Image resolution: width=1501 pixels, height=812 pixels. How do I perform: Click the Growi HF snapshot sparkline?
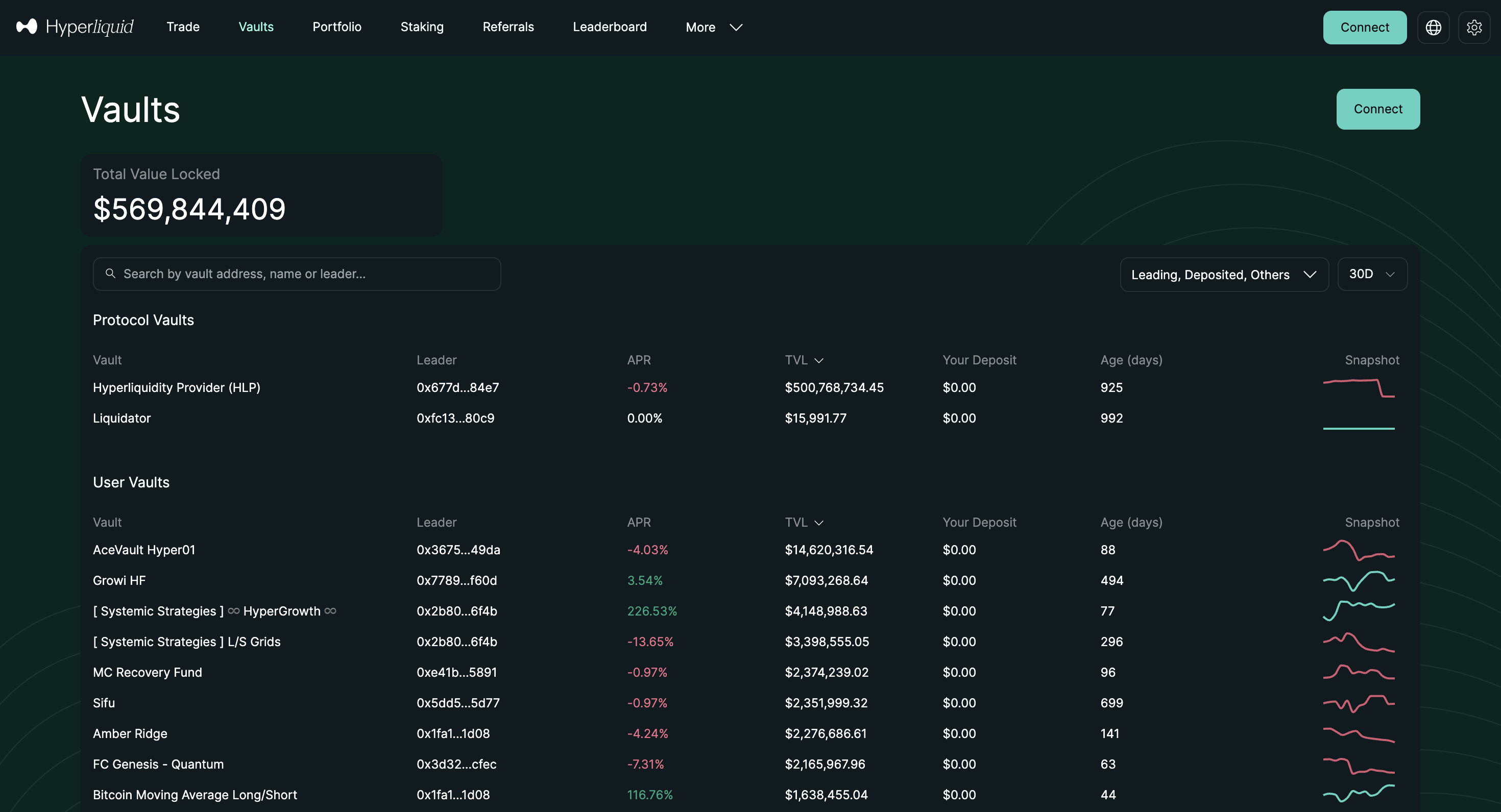(1358, 580)
